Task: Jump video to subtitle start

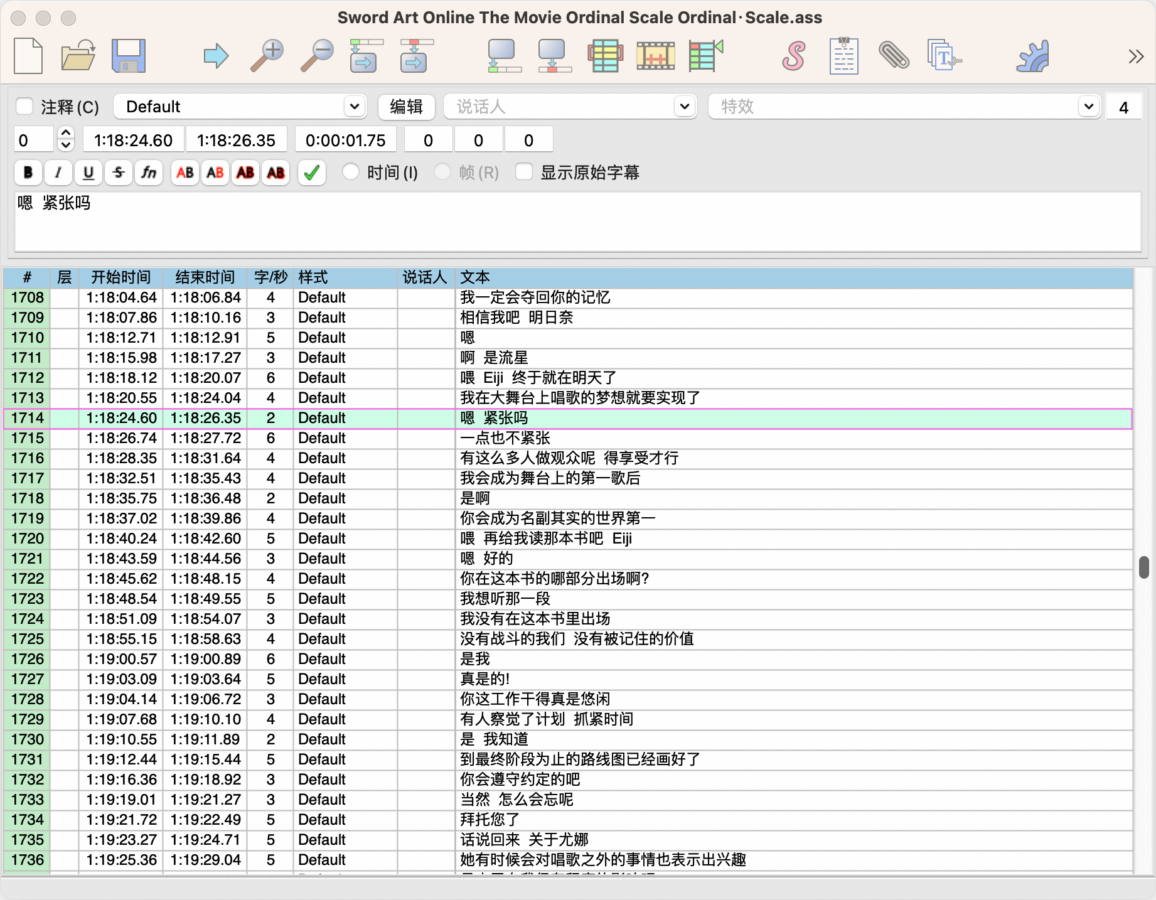Action: point(366,56)
